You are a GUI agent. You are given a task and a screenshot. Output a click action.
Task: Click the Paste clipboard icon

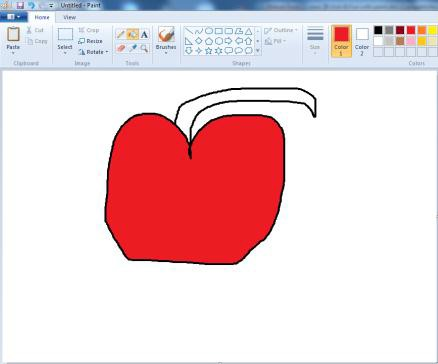coord(13,34)
